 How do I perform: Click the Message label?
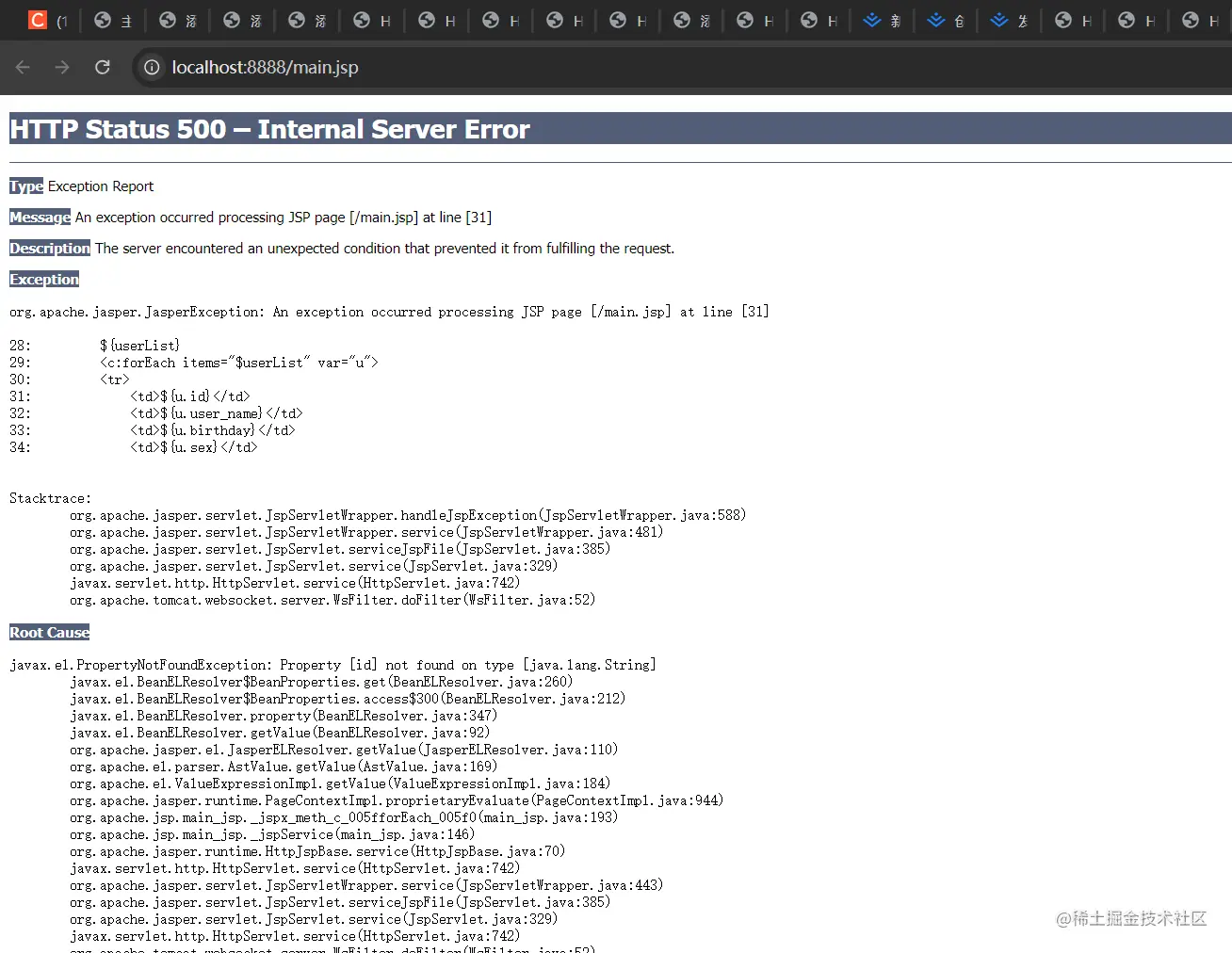(x=40, y=218)
